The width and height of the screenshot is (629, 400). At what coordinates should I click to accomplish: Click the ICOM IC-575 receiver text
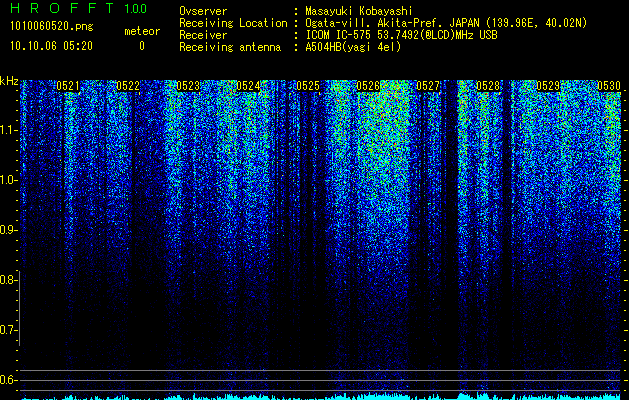click(401, 35)
